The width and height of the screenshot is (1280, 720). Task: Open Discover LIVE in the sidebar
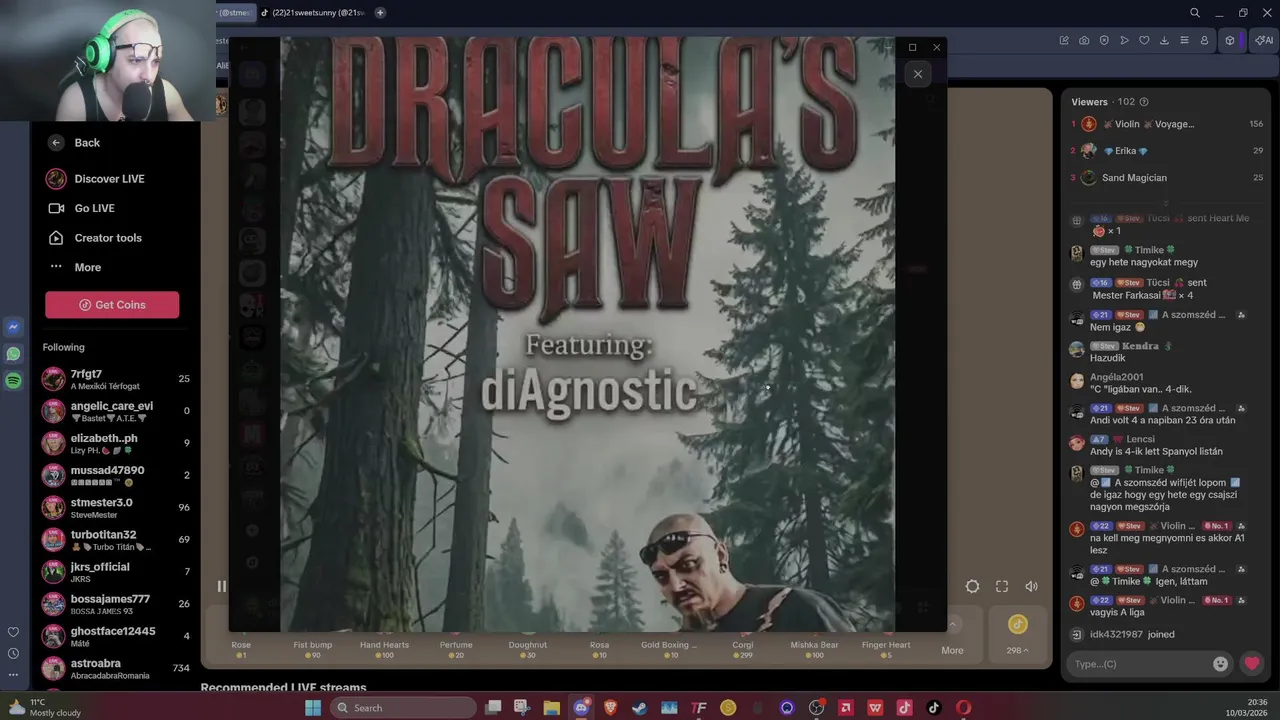(95, 179)
